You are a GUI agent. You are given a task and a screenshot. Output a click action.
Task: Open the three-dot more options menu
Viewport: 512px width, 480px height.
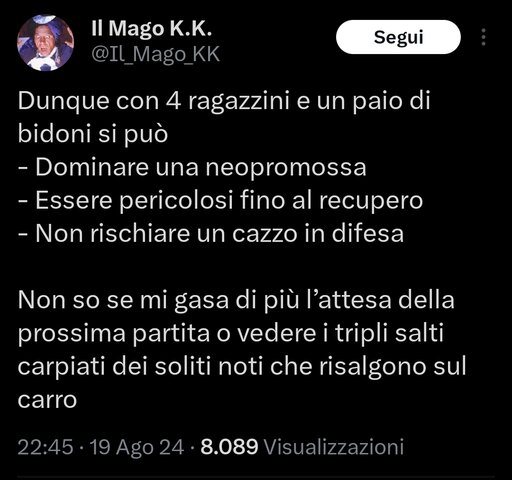[483, 37]
